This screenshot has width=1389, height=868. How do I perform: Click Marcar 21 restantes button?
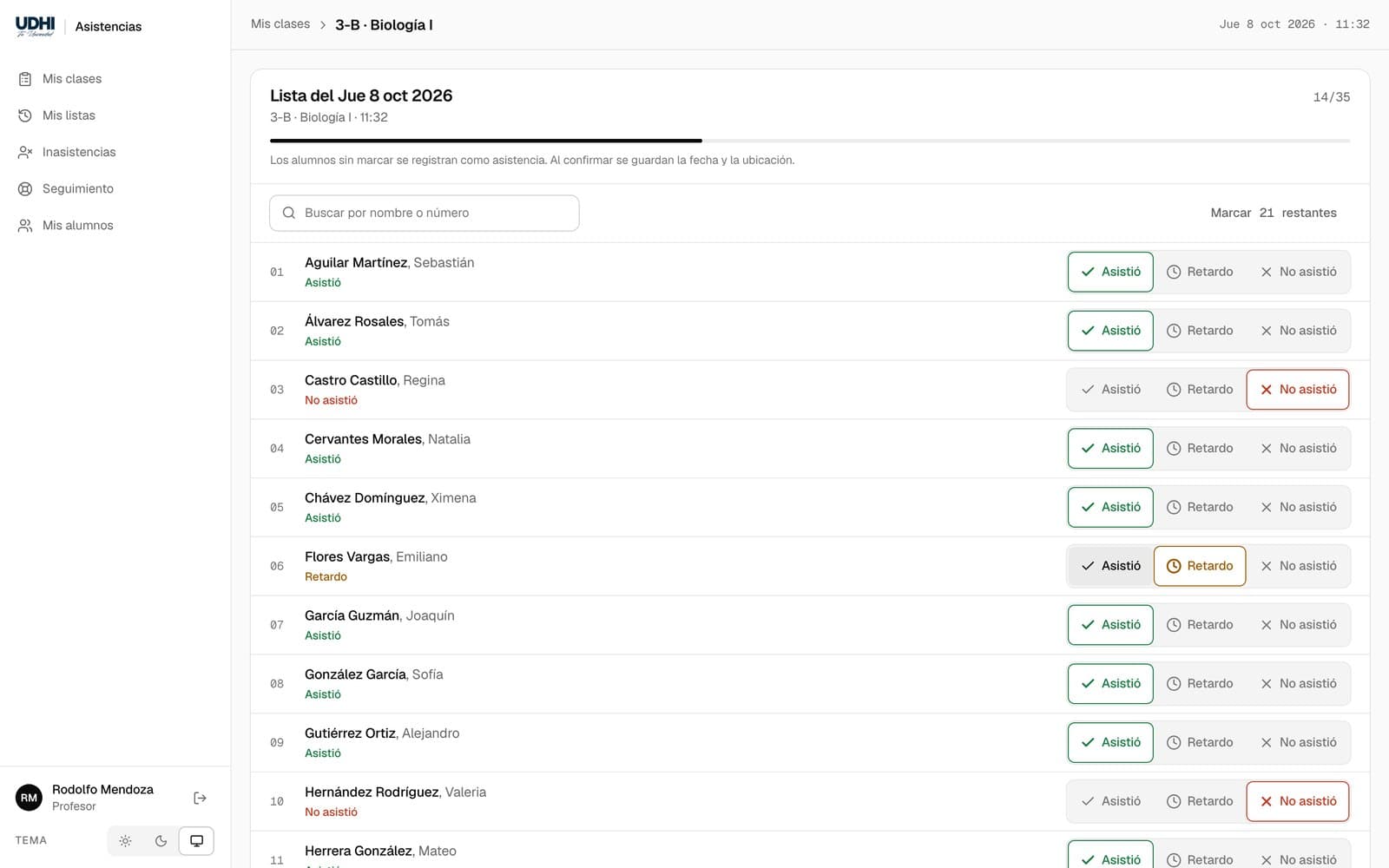(1274, 213)
